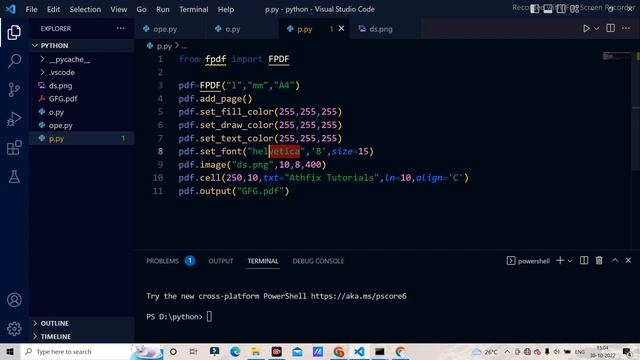Viewport: 640px width, 360px height.
Task: Open ds.png in the explorer
Action: click(82, 86)
